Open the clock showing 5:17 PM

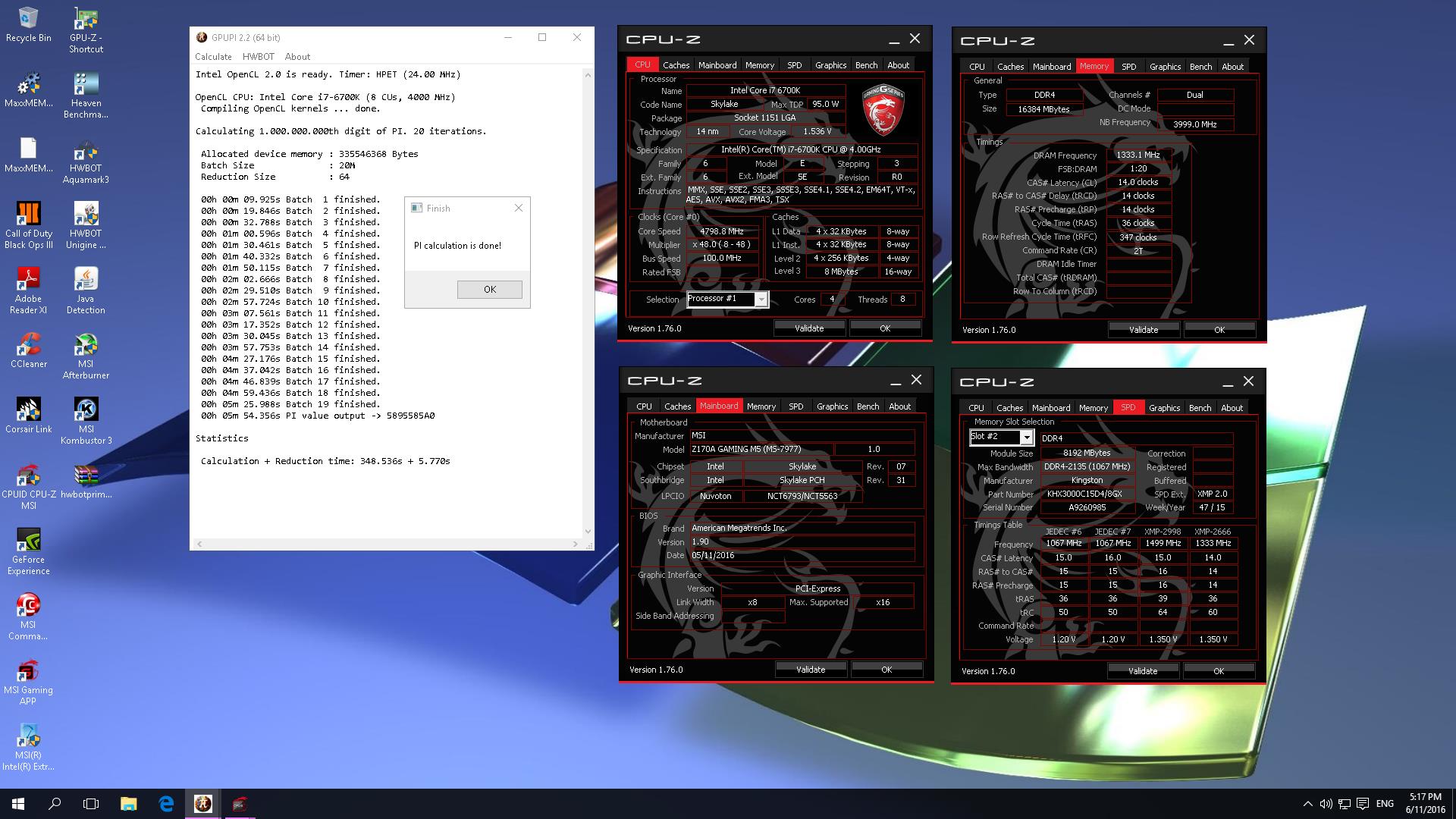coord(1425,804)
